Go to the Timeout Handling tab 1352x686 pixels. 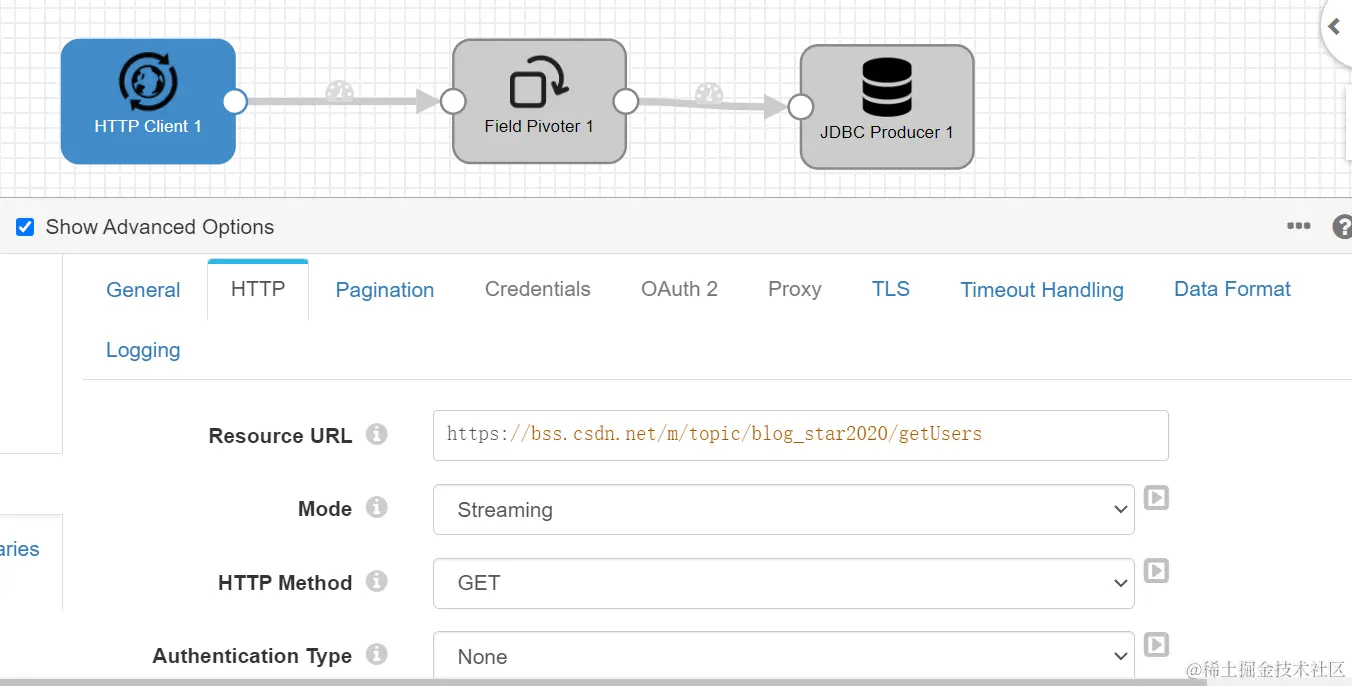coord(1042,290)
